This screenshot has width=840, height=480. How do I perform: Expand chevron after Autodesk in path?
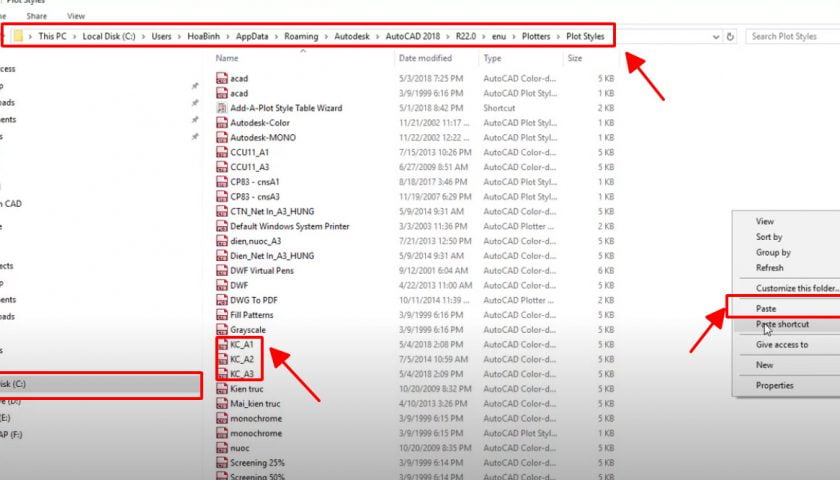[x=378, y=36]
